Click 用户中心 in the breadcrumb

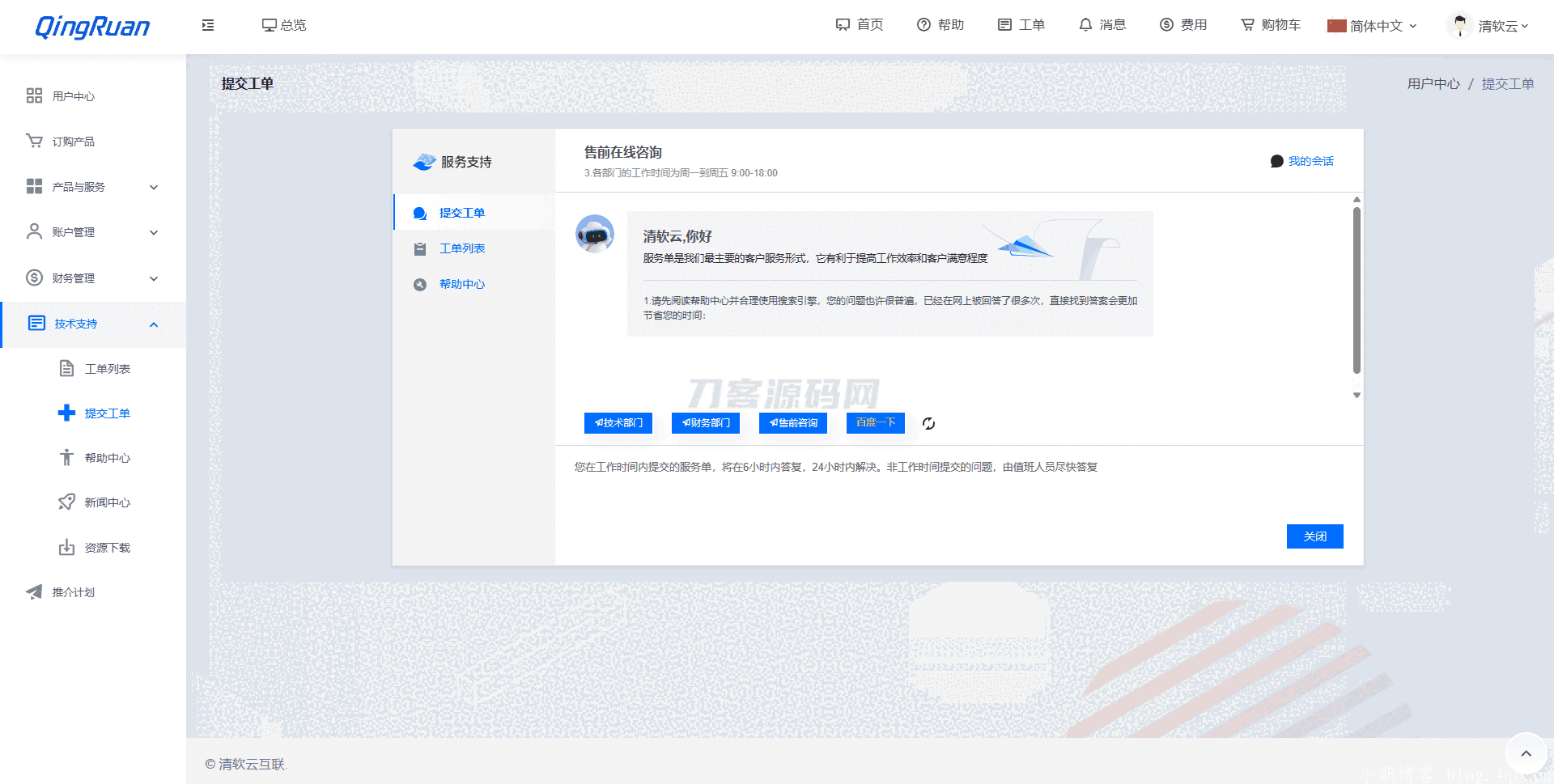[1433, 83]
